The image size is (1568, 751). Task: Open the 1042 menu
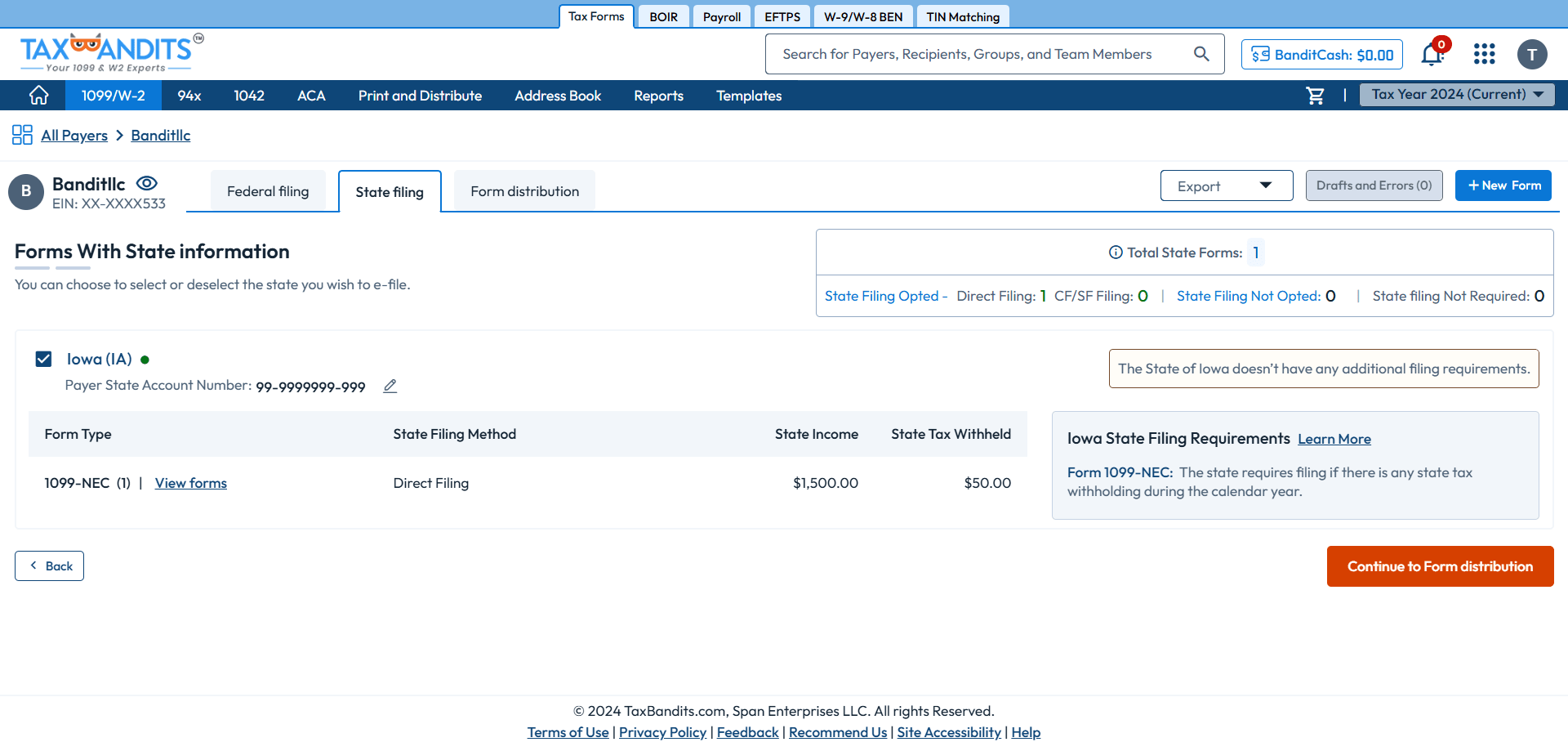[249, 96]
